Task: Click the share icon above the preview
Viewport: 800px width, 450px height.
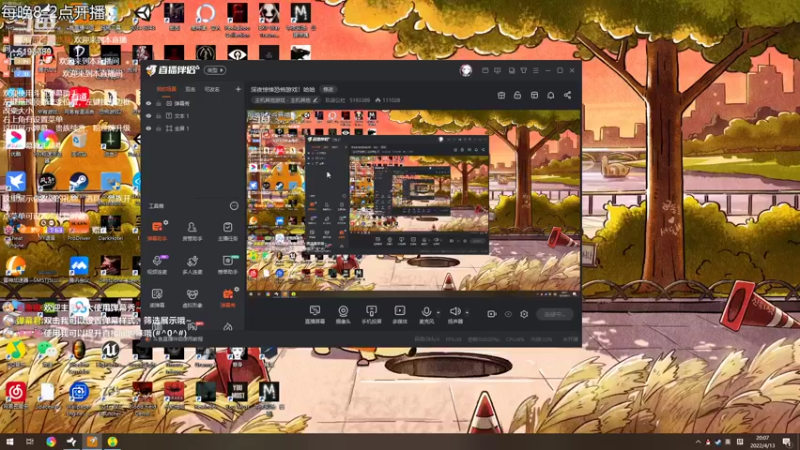Action: pos(567,95)
